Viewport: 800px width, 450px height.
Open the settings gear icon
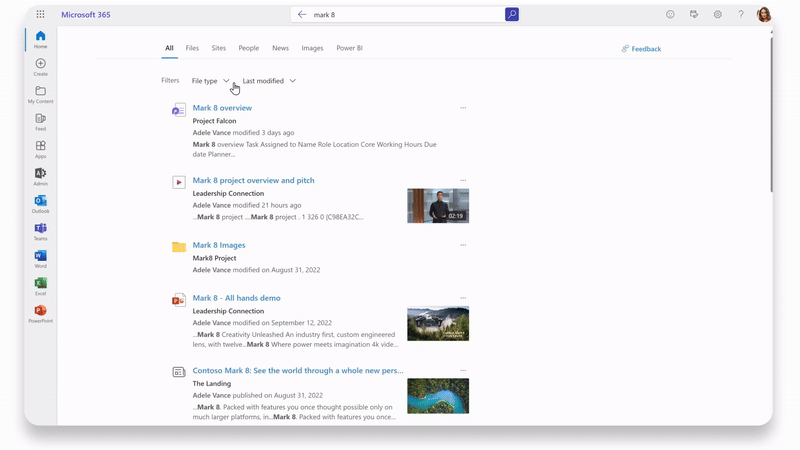pos(717,14)
